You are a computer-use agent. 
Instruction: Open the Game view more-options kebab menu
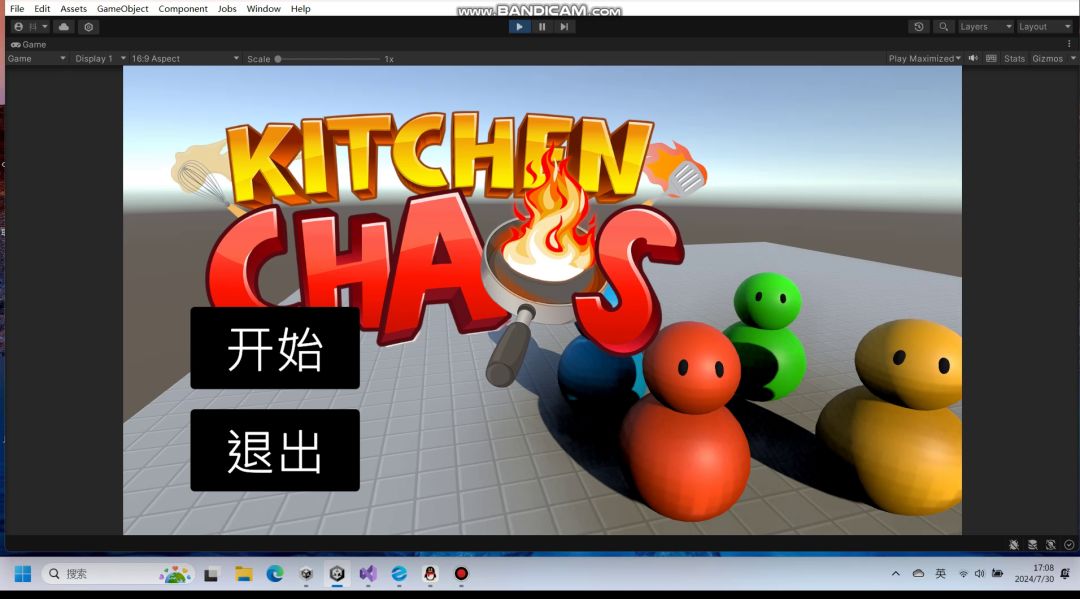(x=1069, y=44)
